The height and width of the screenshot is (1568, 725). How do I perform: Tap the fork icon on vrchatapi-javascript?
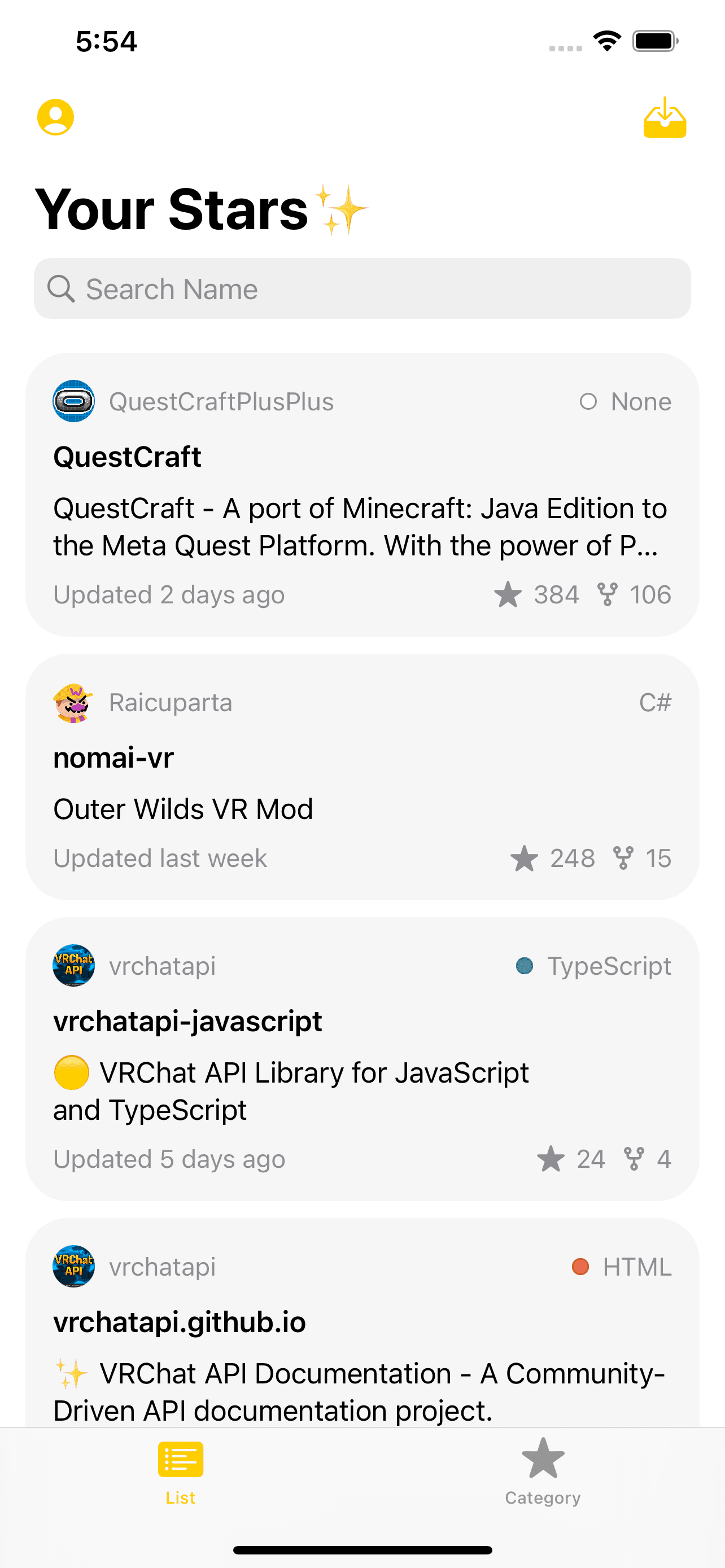pos(634,1159)
